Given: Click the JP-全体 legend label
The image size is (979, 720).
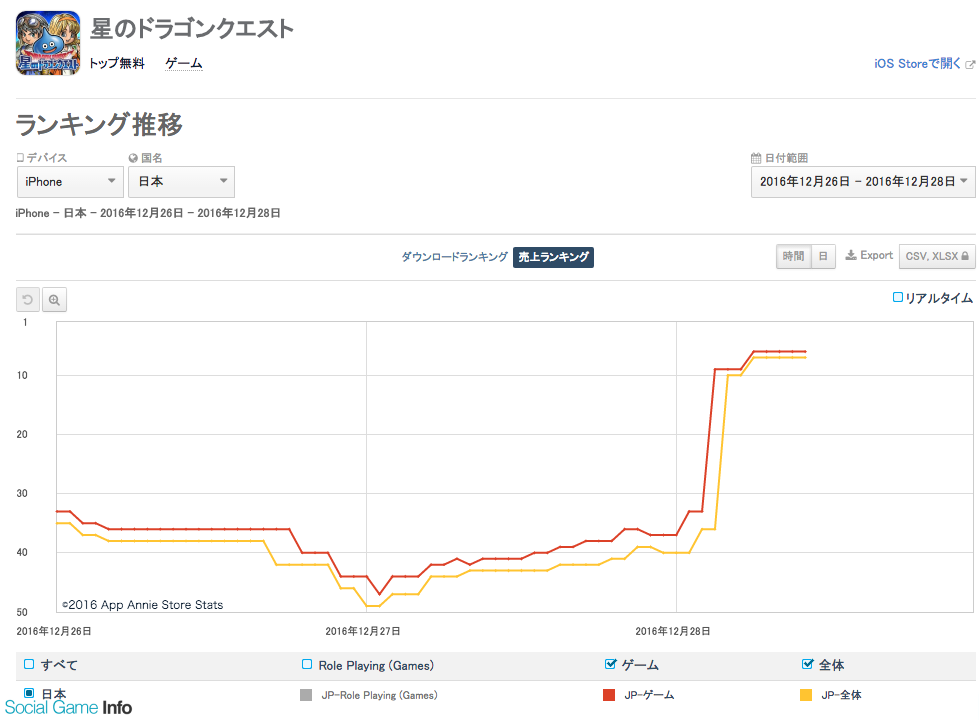Looking at the screenshot, I should [841, 695].
